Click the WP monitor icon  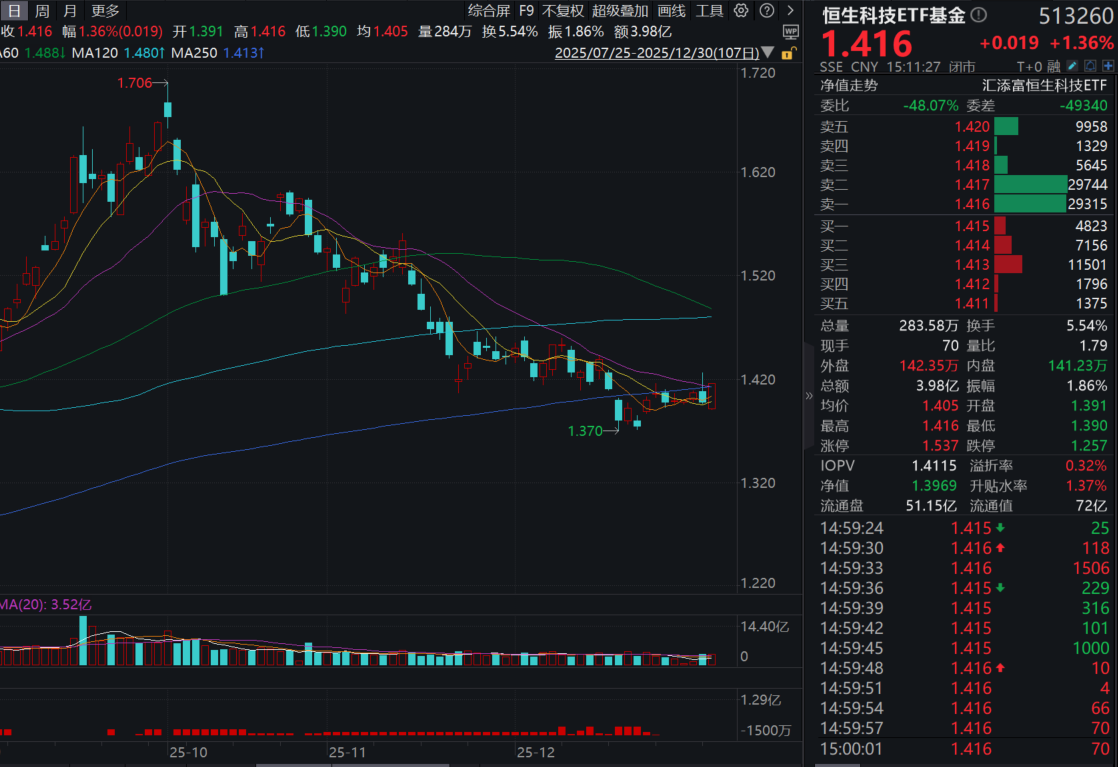(x=791, y=31)
